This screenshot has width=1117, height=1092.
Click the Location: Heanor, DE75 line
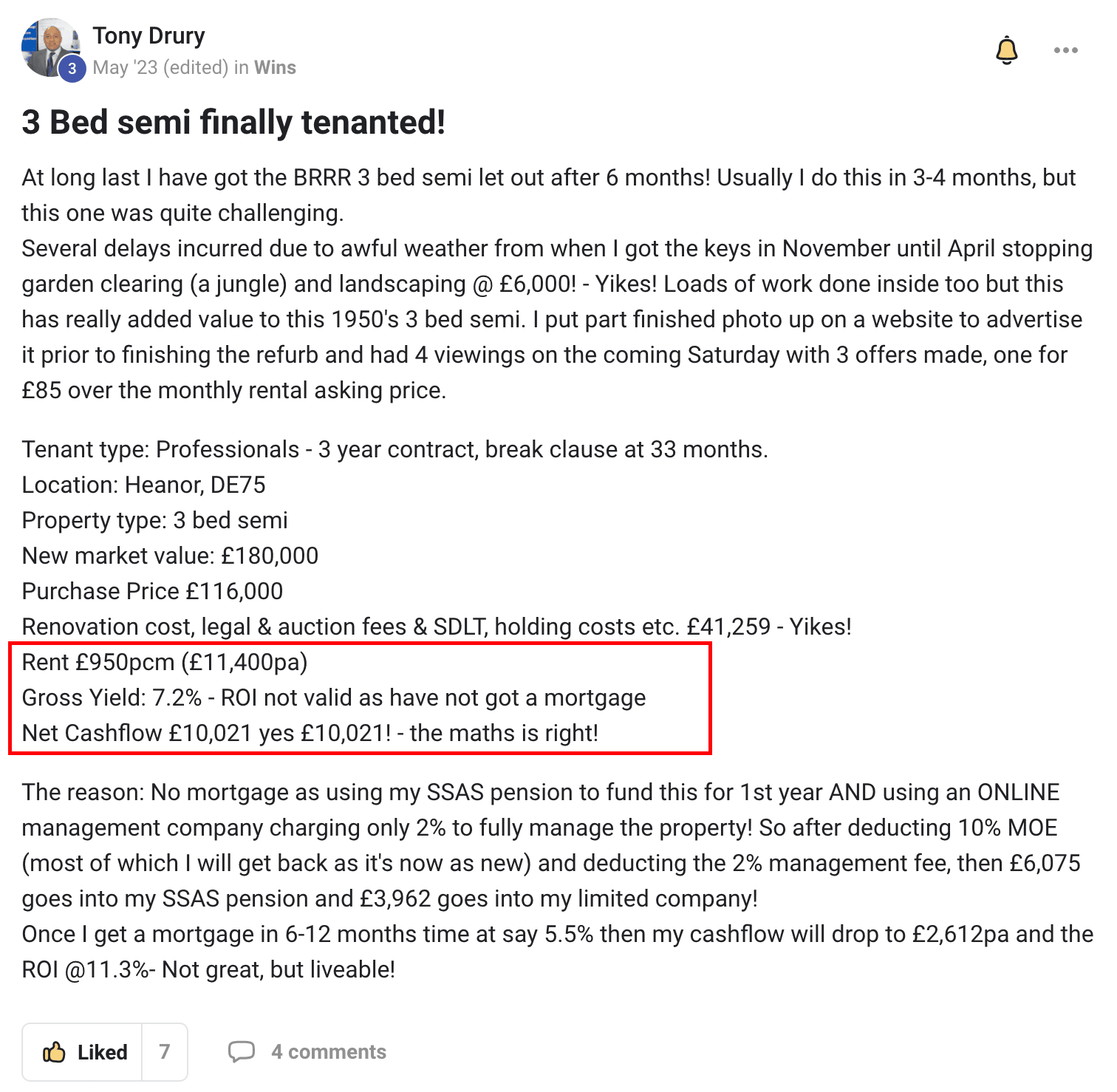(143, 485)
